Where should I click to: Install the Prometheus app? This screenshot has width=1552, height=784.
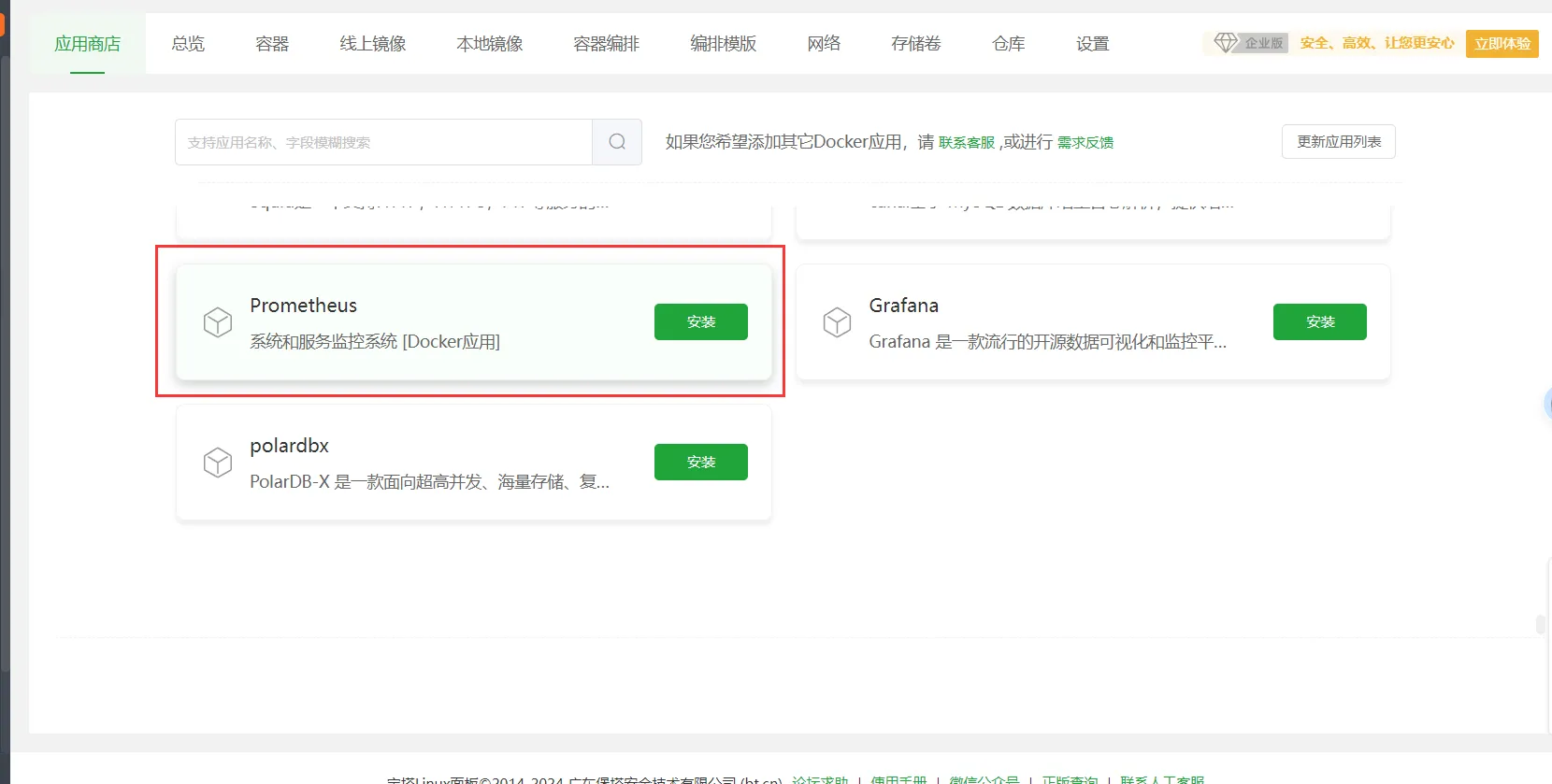click(701, 322)
